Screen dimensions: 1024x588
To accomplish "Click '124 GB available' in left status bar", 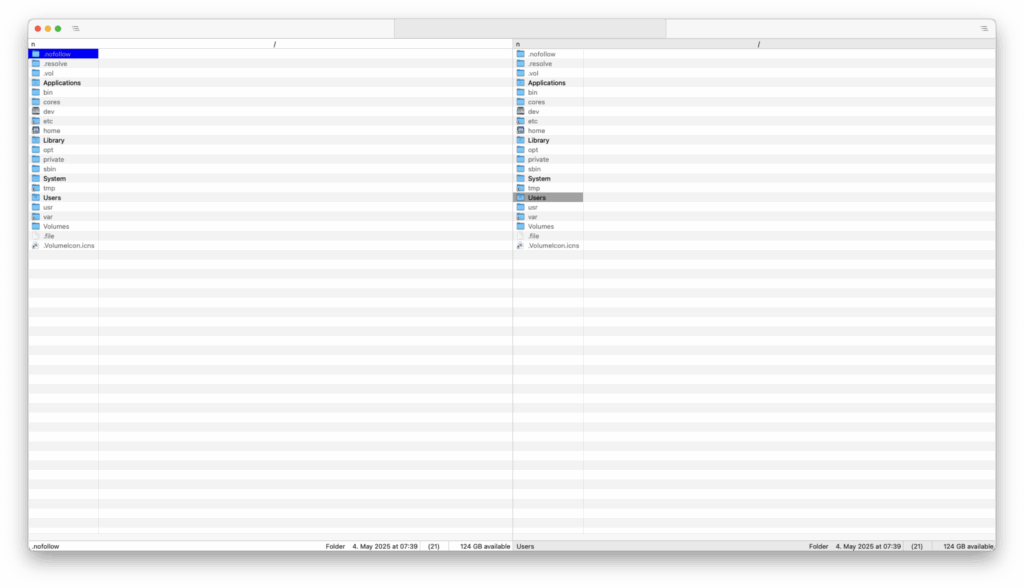I will [x=485, y=547].
